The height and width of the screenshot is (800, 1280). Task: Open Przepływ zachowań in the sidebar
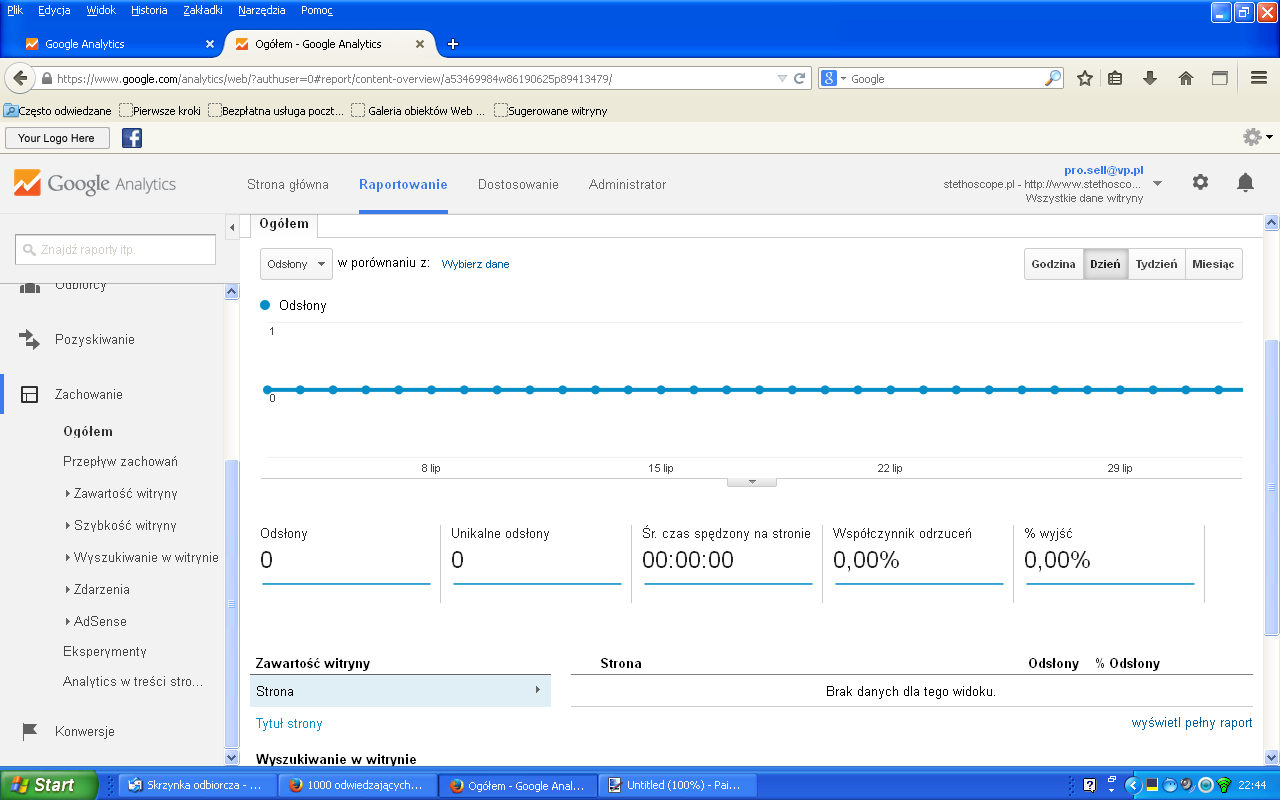pyautogui.click(x=120, y=461)
